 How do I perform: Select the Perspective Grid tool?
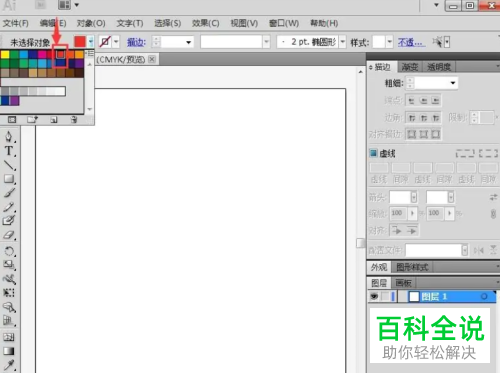pyautogui.click(x=9, y=321)
